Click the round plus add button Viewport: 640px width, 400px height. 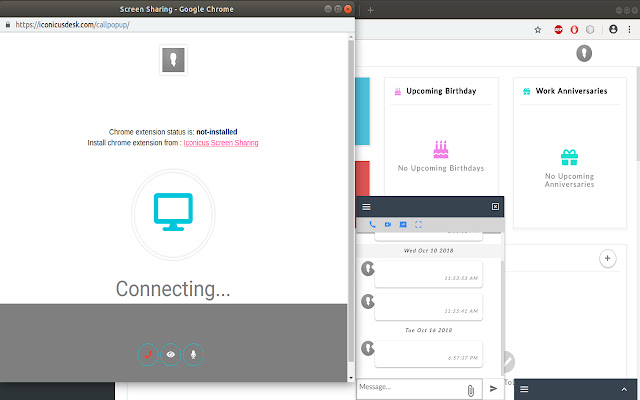coord(607,258)
